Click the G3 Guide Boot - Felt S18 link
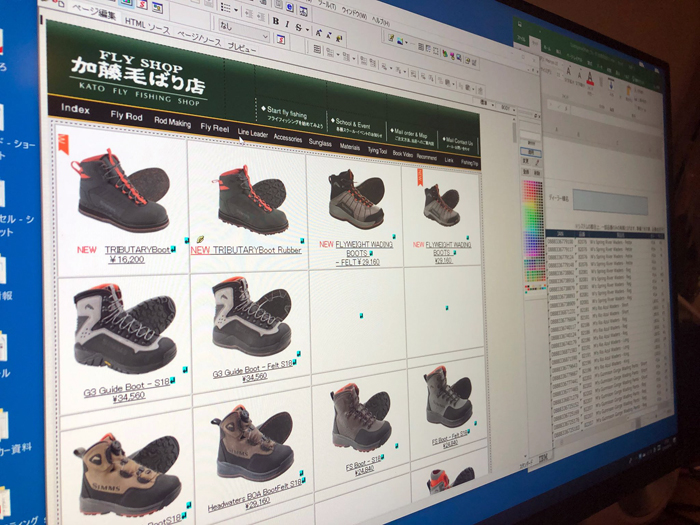Viewport: 700px width, 525px height. point(253,371)
